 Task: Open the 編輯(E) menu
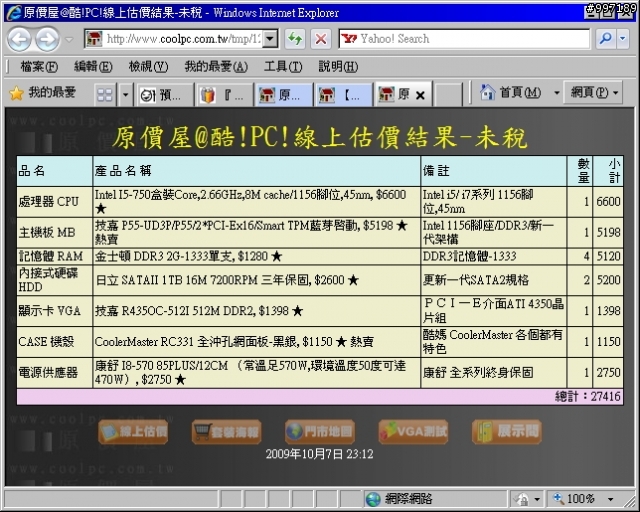93,66
